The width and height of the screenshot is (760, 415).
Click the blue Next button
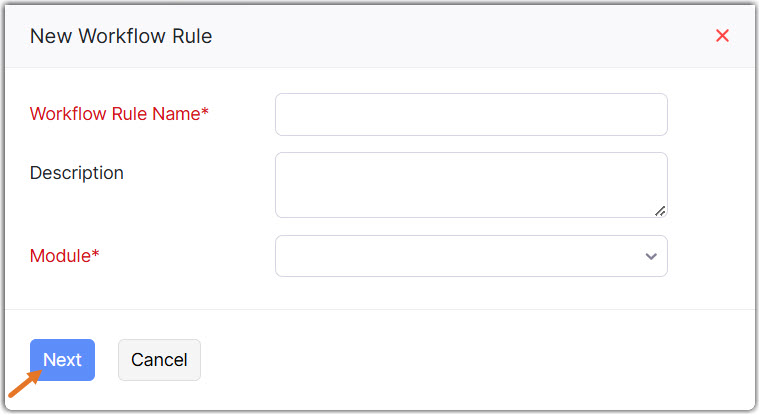62,360
